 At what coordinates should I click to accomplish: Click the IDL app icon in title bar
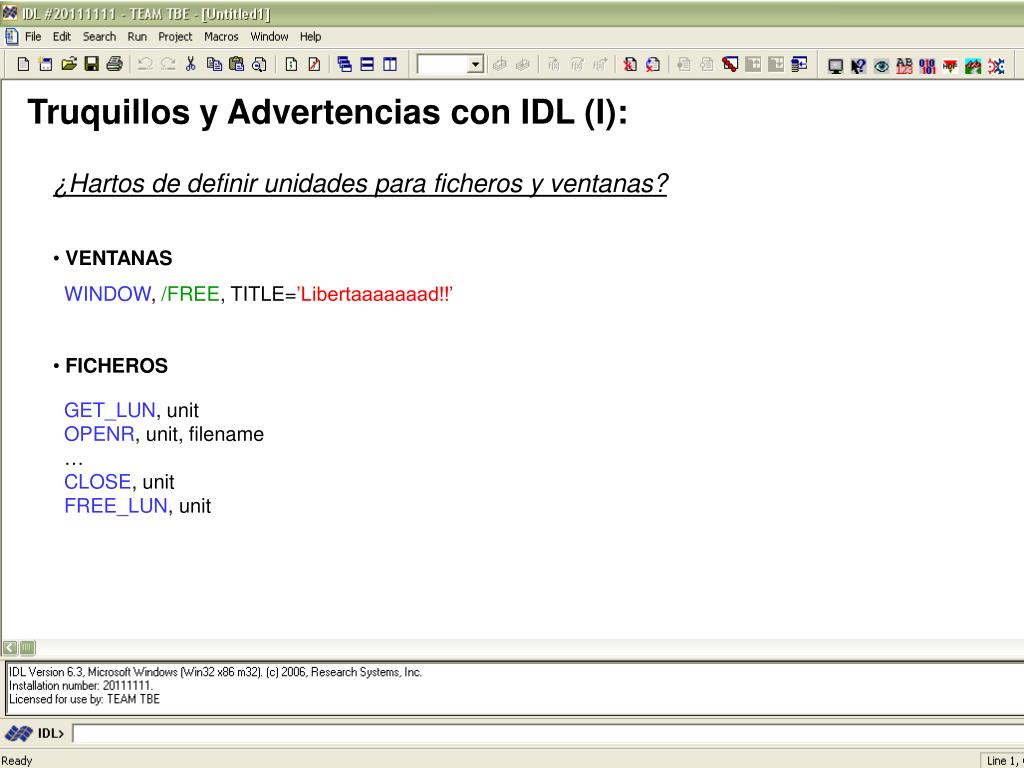[10, 12]
